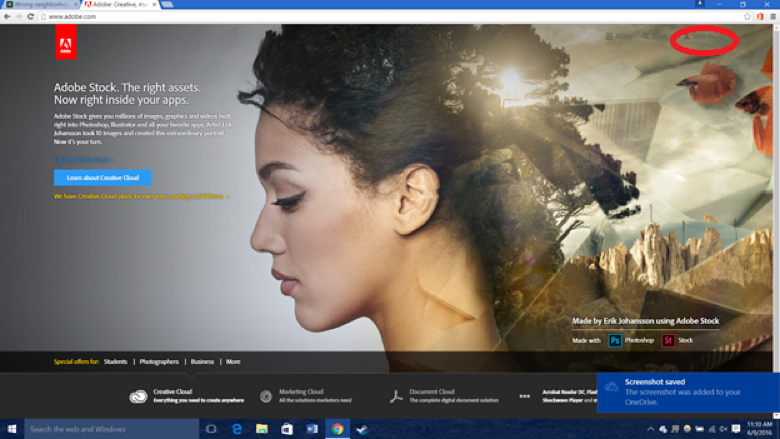Open Action Center notification icon
780x439 pixels.
(x=736, y=429)
